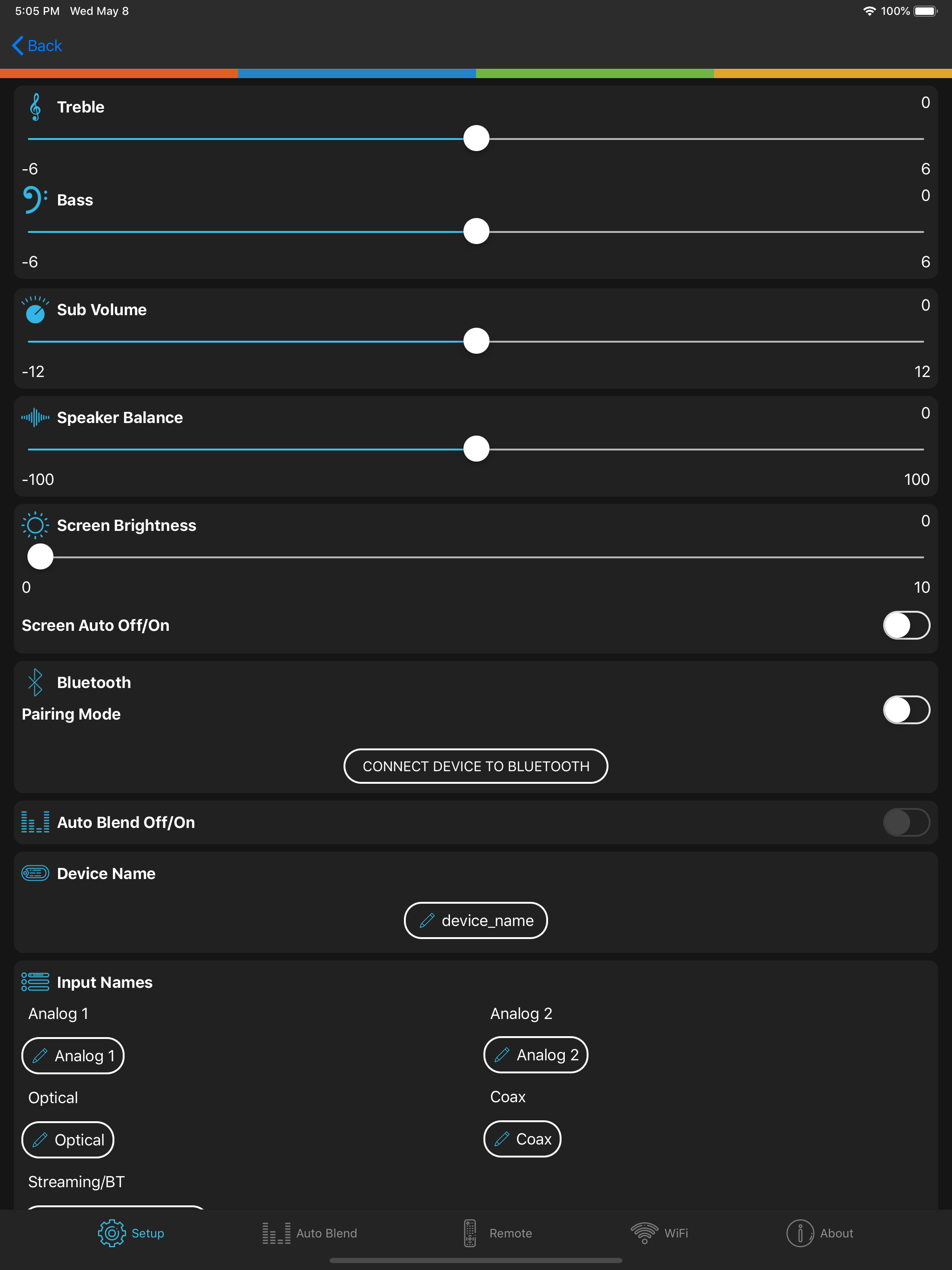
Task: Click the Treble slider handle
Action: pos(476,139)
